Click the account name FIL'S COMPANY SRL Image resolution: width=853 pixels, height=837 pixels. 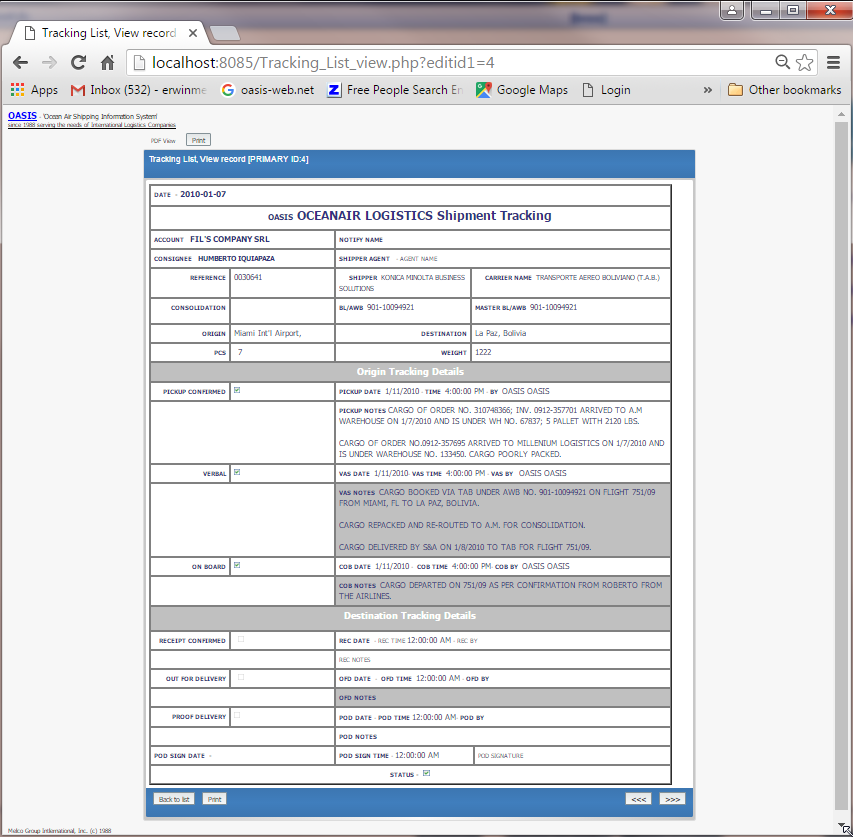(230, 239)
